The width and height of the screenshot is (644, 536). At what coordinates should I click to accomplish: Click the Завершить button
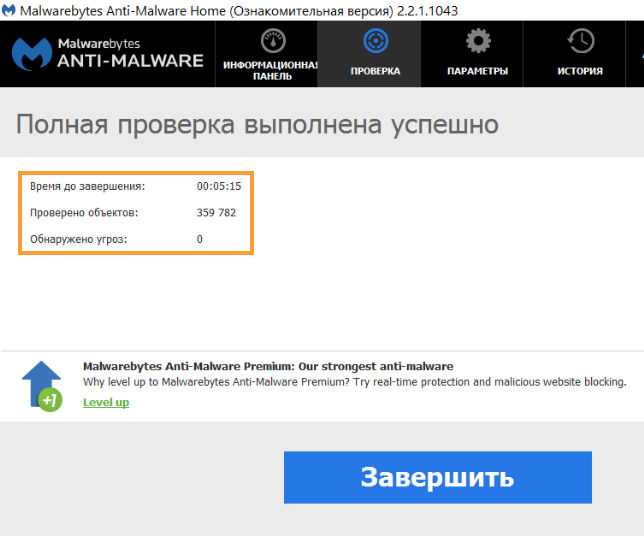tap(438, 477)
